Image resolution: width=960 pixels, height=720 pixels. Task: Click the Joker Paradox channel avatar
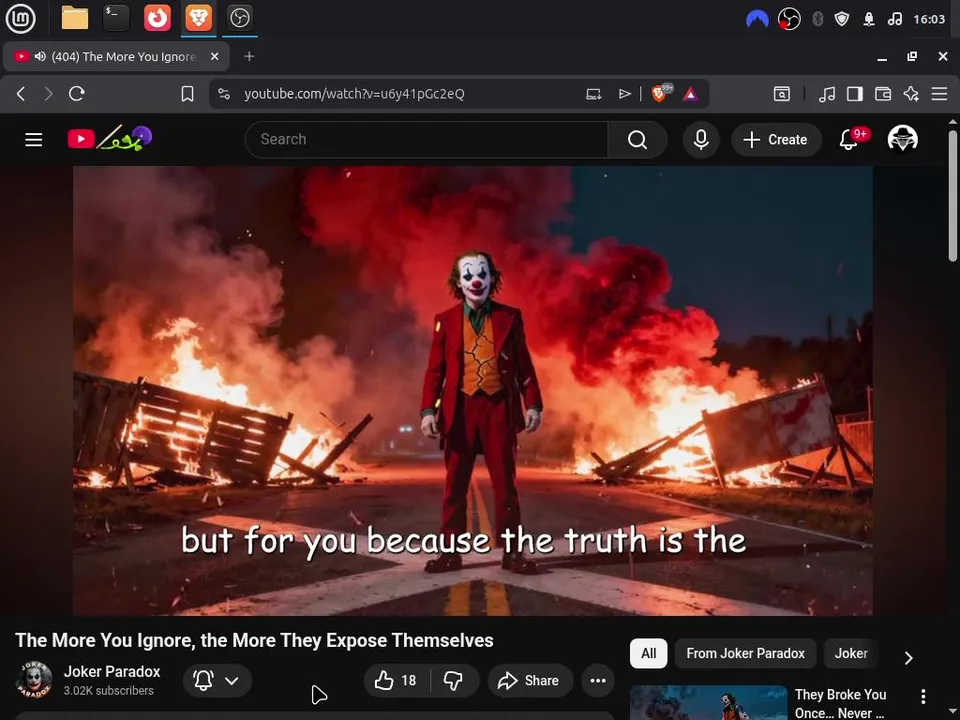coord(34,680)
